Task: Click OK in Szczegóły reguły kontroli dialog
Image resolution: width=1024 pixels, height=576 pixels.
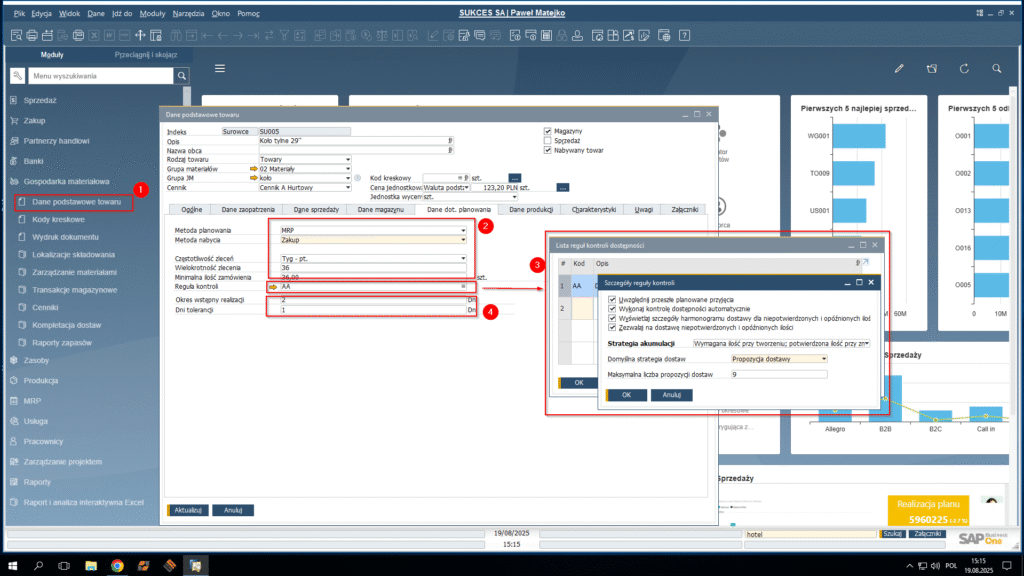Action: (626, 395)
